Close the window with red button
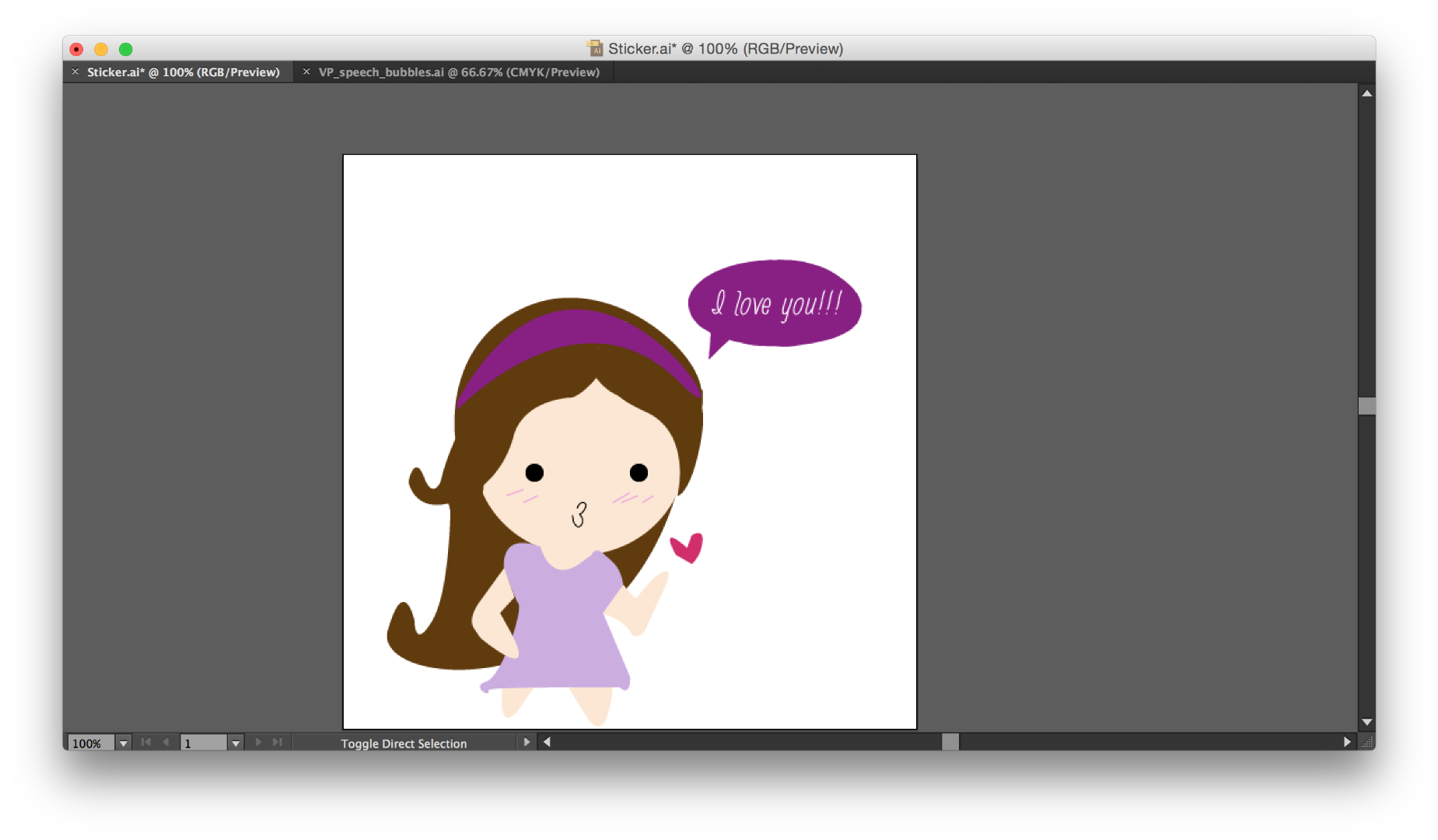 76,49
